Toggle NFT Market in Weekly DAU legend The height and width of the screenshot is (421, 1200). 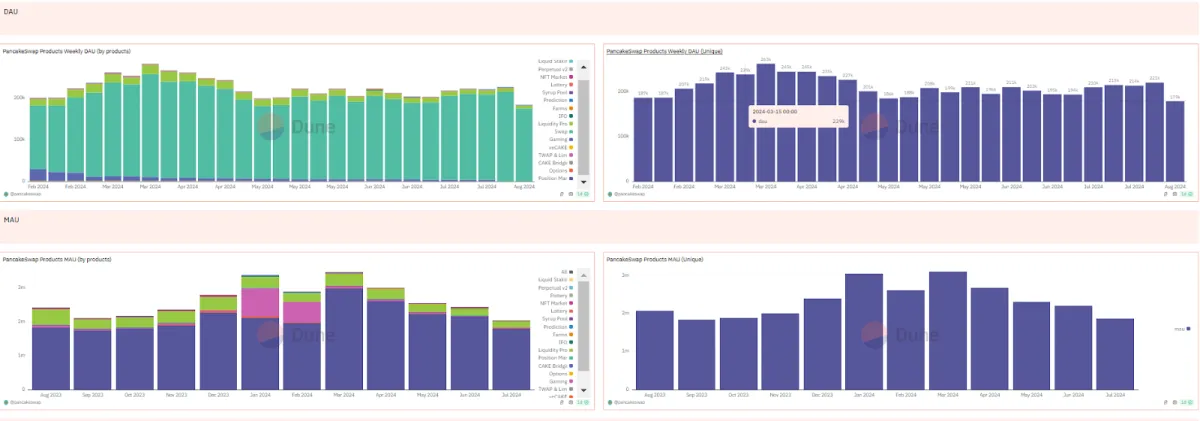pos(557,77)
